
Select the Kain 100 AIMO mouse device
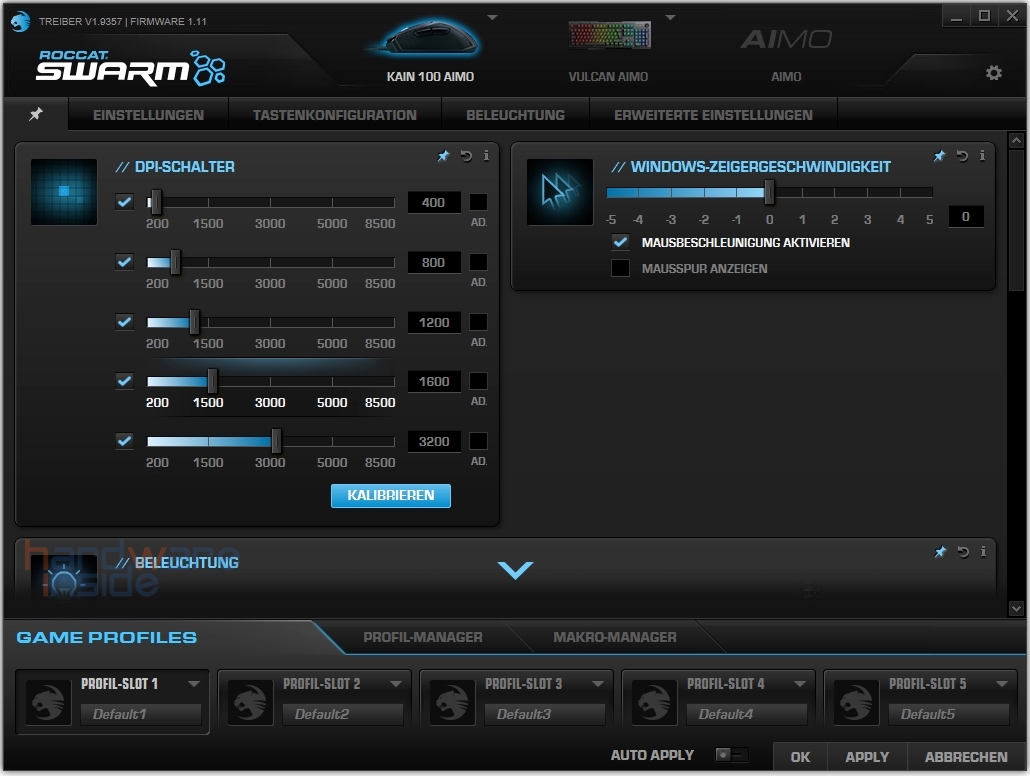(x=430, y=50)
